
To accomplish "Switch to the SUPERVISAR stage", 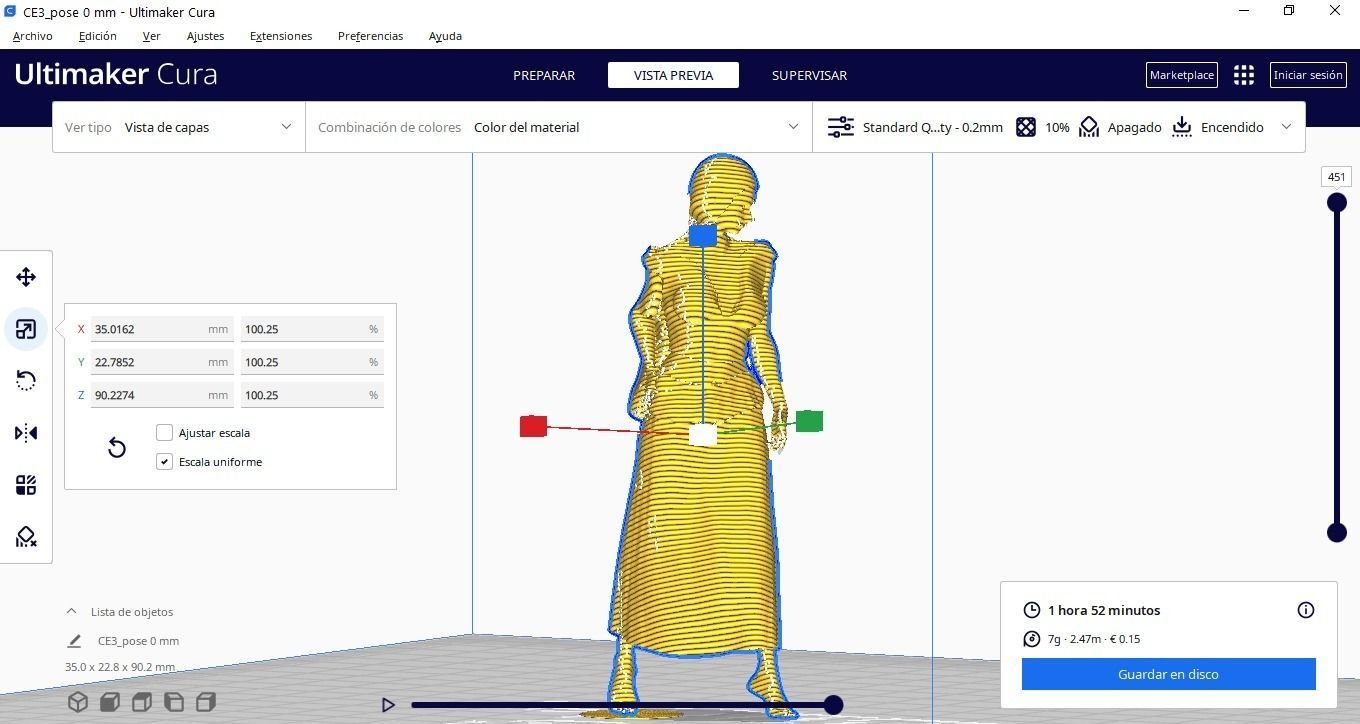I will (809, 75).
